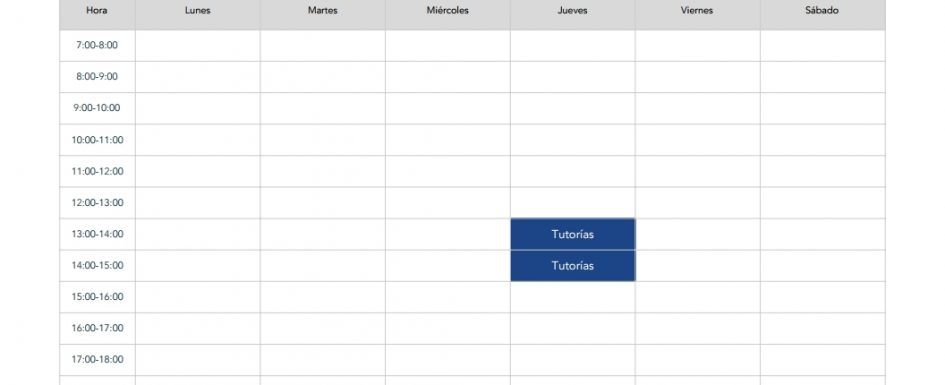Click the empty Lunes cell at 7:00-8:00
The image size is (945, 385).
pyautogui.click(x=198, y=45)
